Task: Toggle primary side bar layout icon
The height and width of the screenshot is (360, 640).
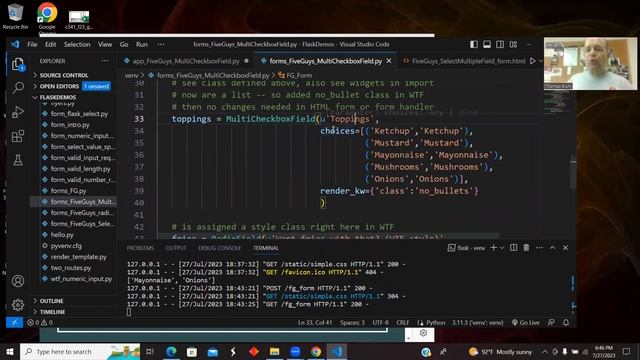Action: (x=474, y=44)
